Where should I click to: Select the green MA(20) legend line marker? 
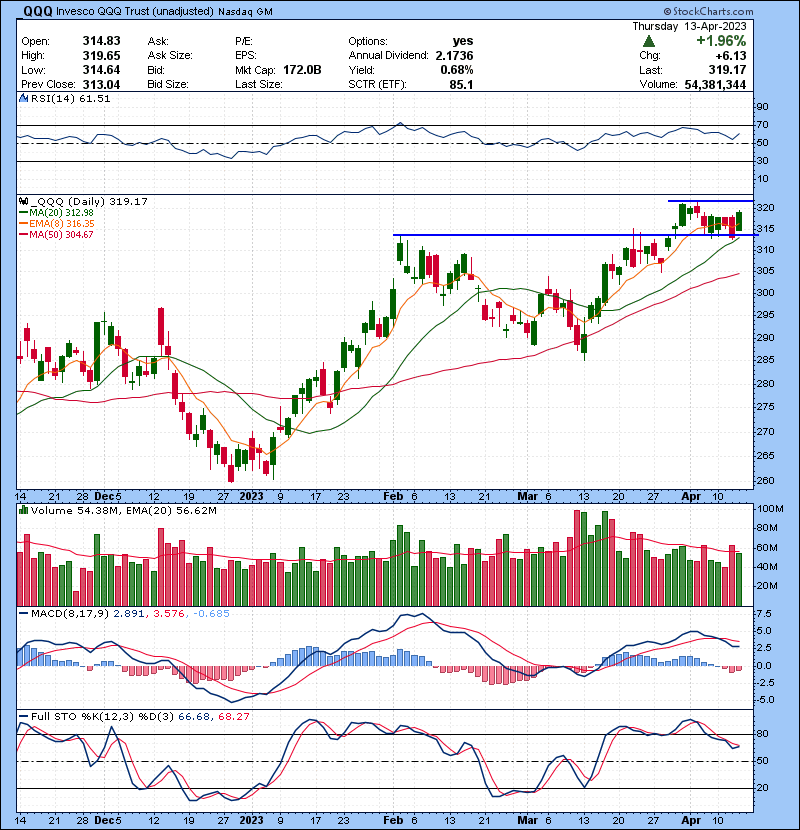pos(23,212)
